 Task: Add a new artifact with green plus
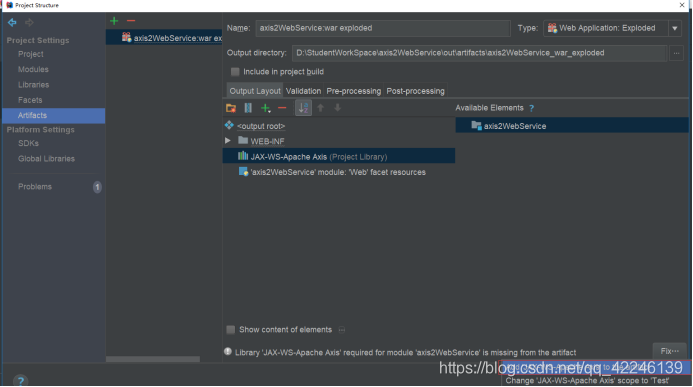tap(114, 21)
